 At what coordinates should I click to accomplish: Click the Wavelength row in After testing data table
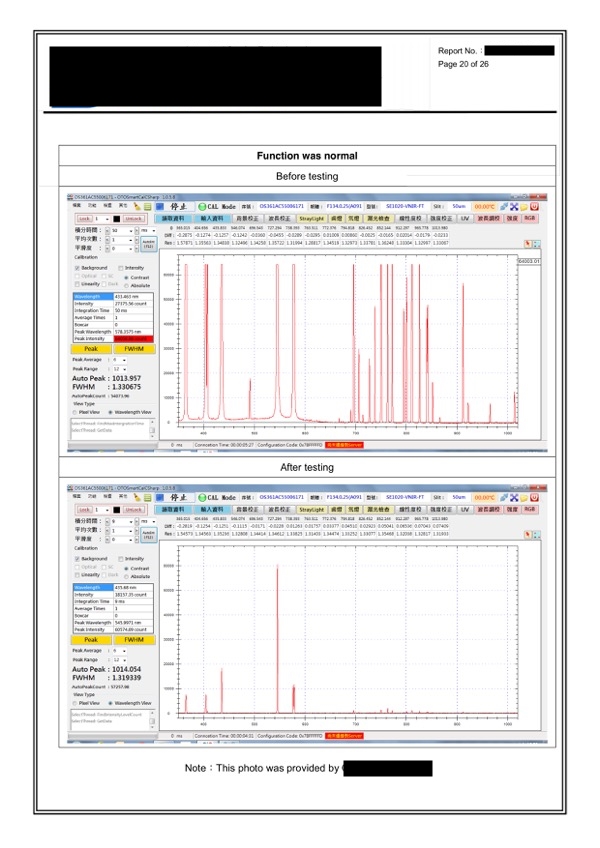(113, 587)
